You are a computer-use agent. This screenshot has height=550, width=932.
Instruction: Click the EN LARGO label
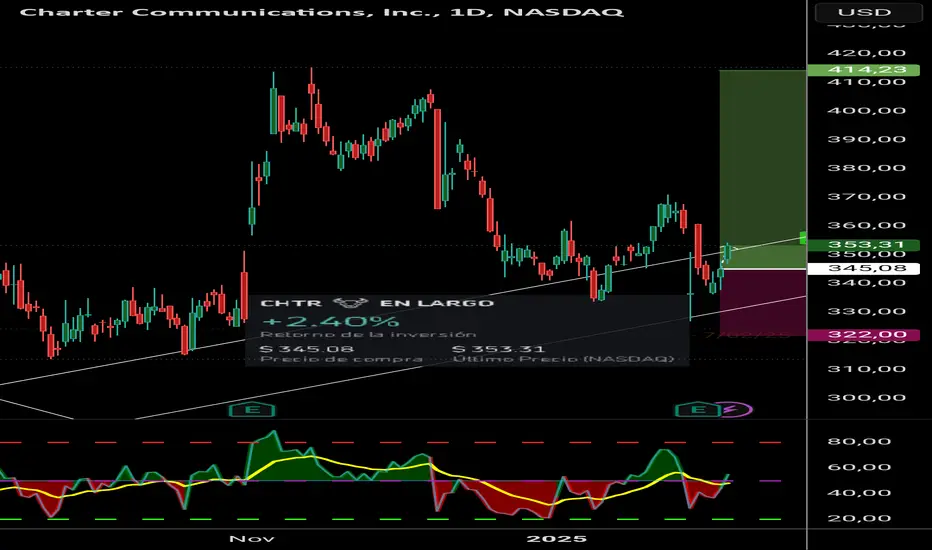437,303
